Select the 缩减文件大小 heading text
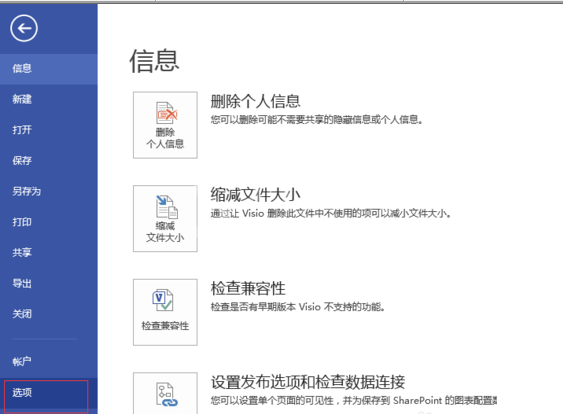This screenshot has height=414, width=563. [255, 195]
